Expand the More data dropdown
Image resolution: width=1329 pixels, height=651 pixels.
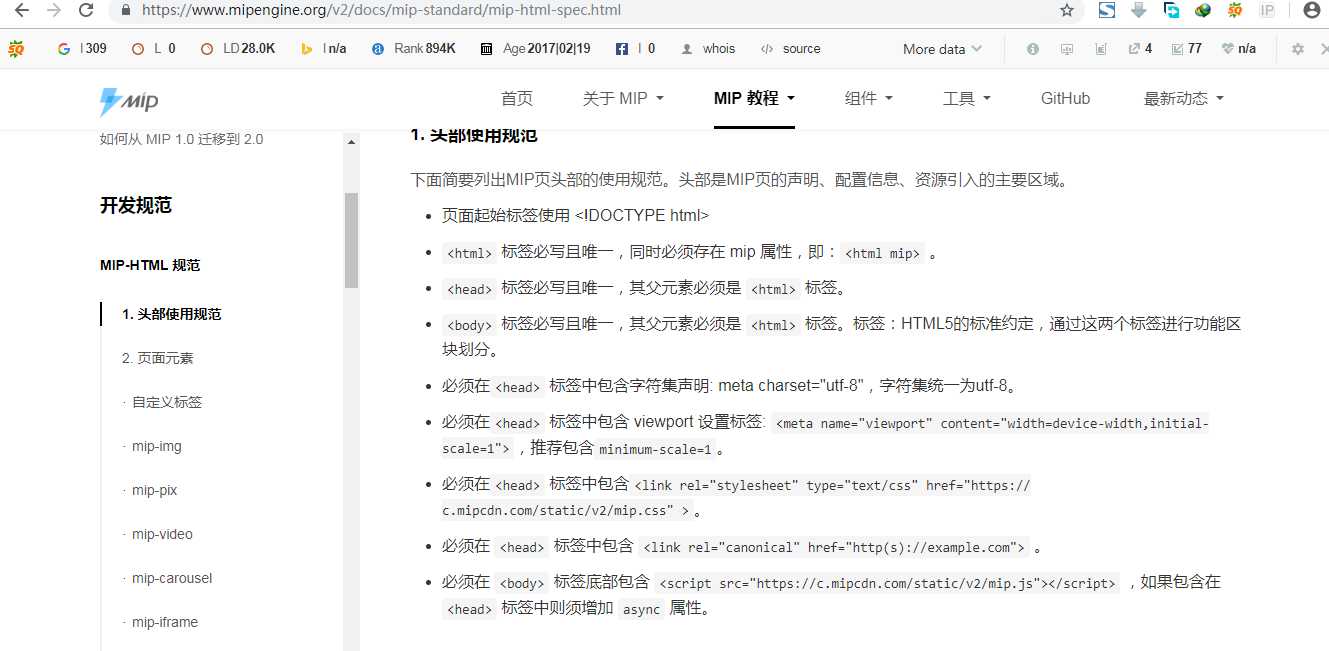point(942,48)
